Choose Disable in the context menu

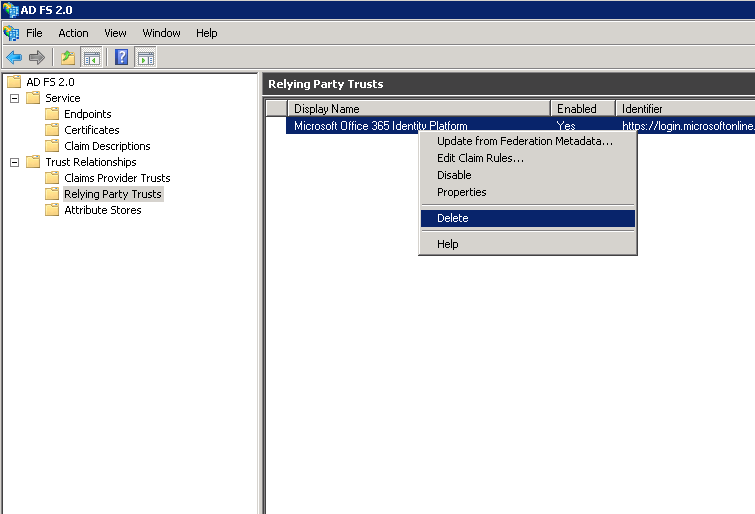[x=528, y=175]
